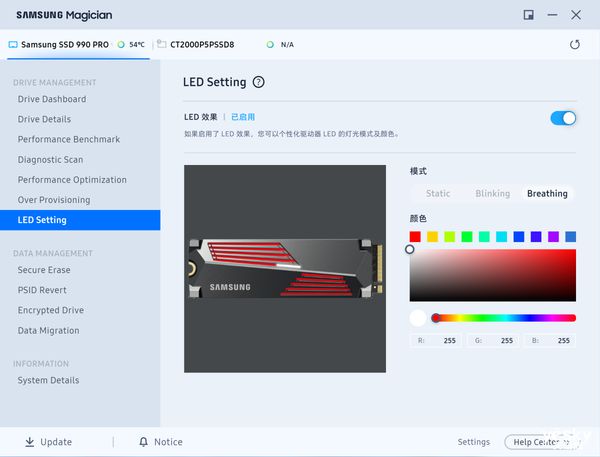
Task: Pick the last steel blue swatch
Action: [571, 237]
